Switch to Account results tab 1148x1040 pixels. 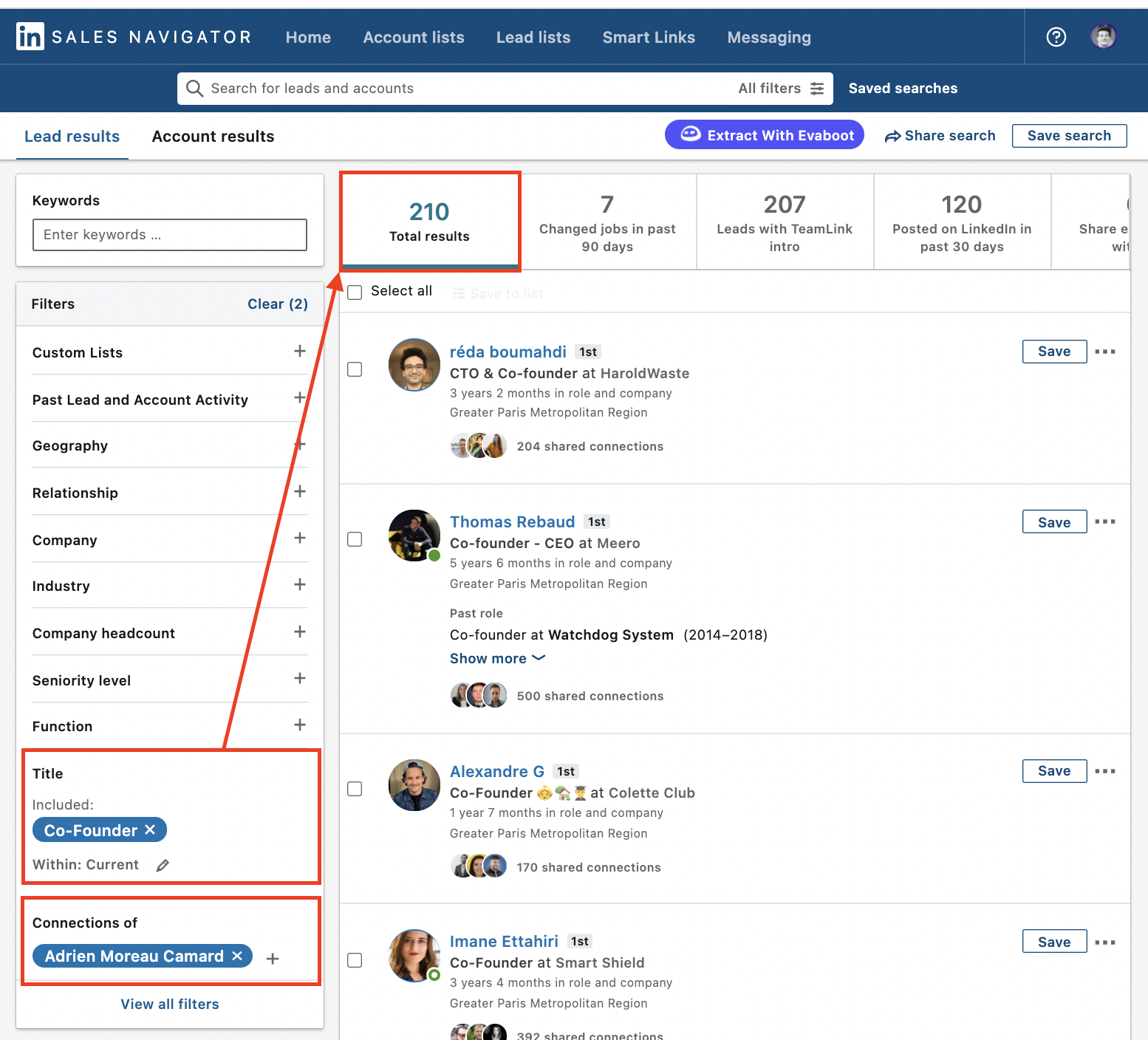[213, 136]
